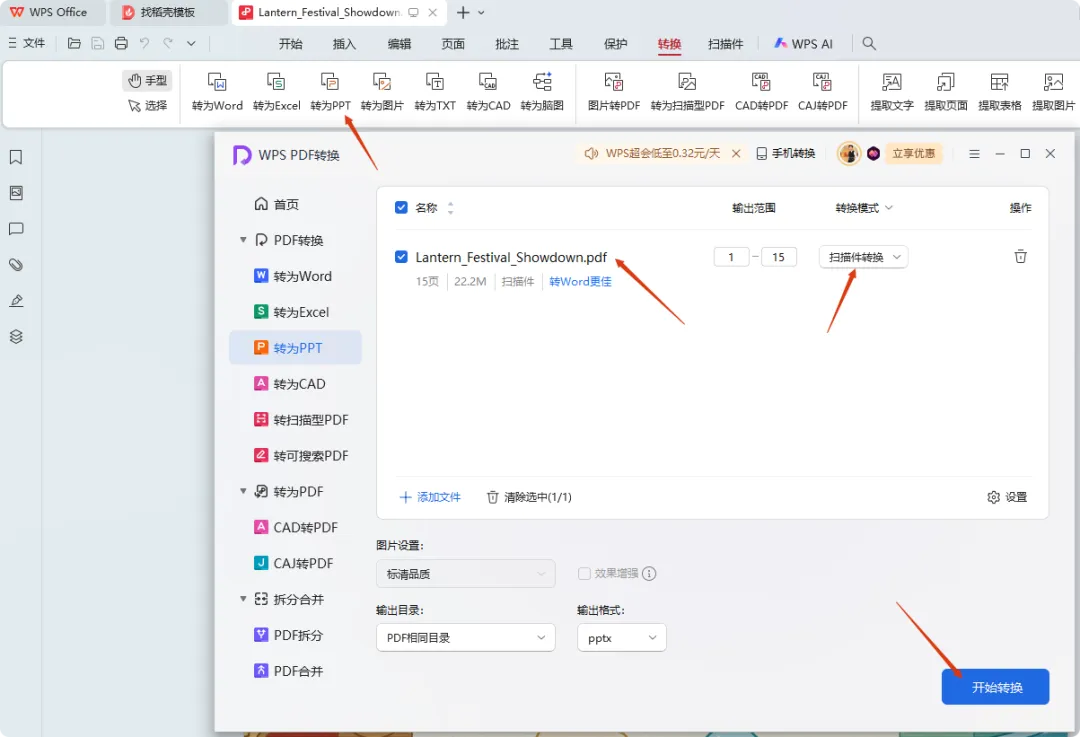Open the 标清品质 image quality dropdown

click(466, 573)
